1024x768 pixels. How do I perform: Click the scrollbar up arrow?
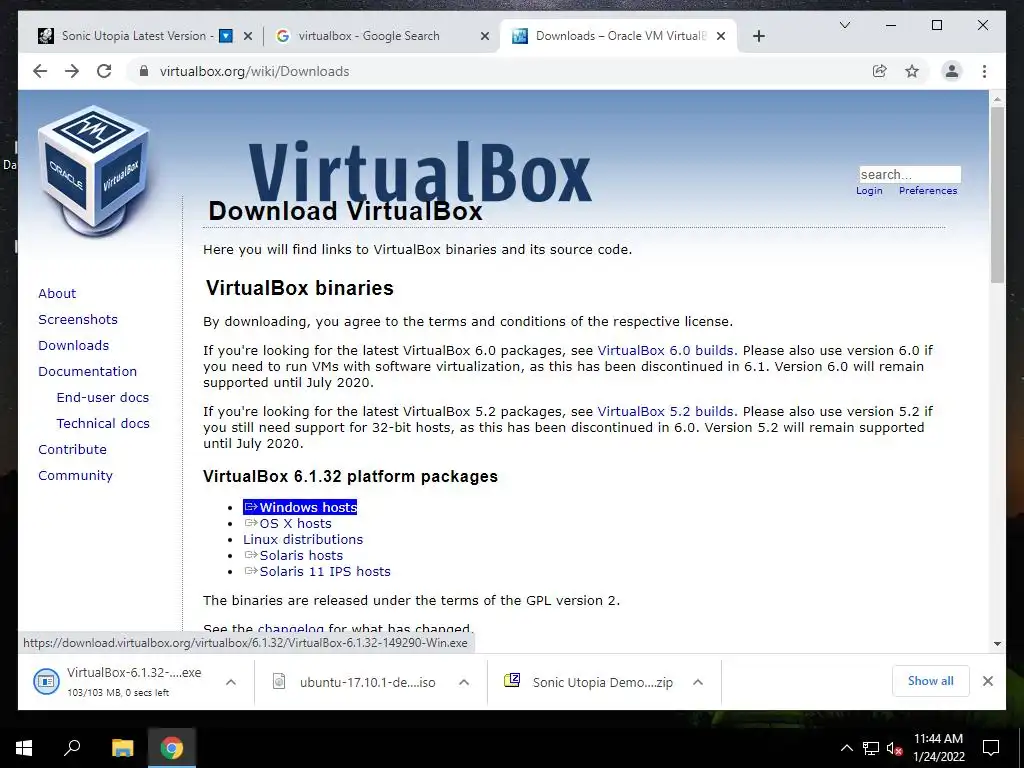tap(997, 99)
